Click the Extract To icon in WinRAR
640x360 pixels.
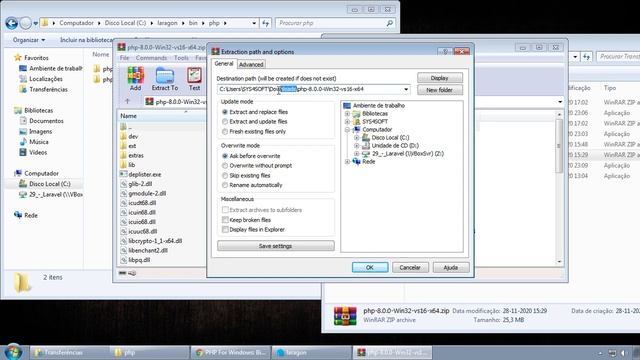(165, 79)
